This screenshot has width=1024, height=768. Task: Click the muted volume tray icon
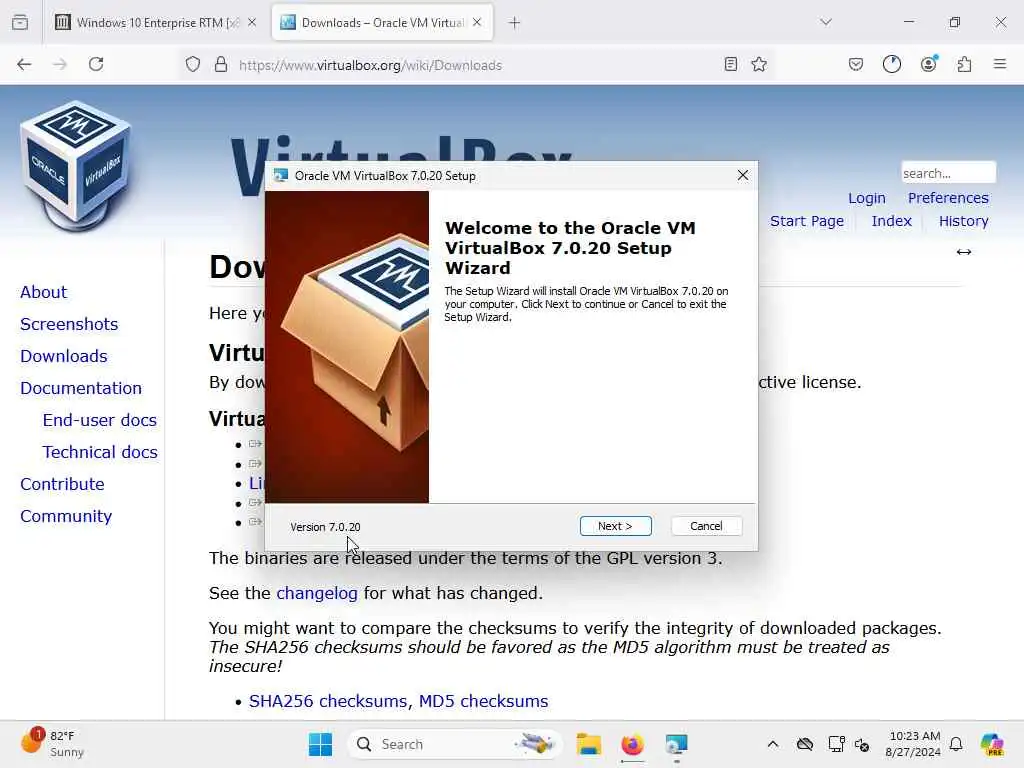[861, 744]
